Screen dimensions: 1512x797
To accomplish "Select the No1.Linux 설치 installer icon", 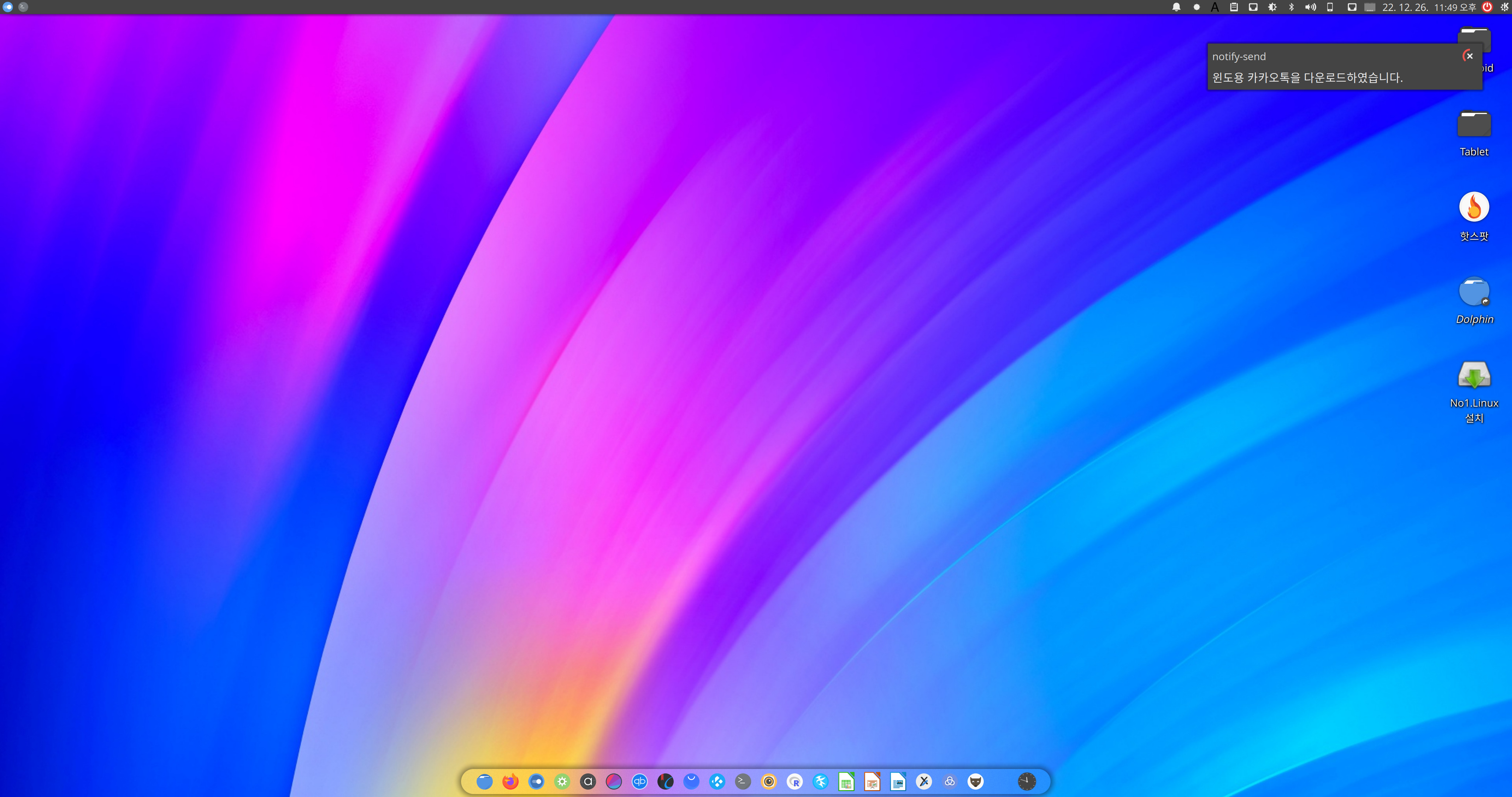I will pos(1474,391).
